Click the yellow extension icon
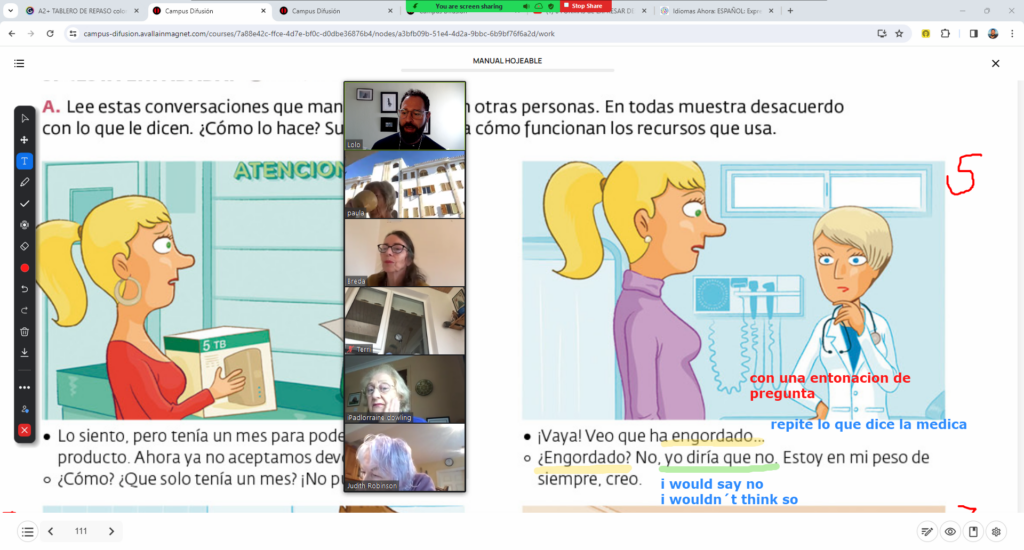Image resolution: width=1024 pixels, height=550 pixels. tap(925, 33)
